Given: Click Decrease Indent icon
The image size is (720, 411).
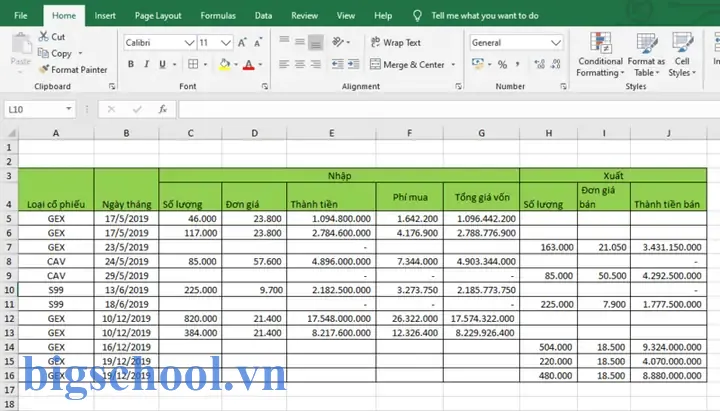Looking at the screenshot, I should click(338, 64).
